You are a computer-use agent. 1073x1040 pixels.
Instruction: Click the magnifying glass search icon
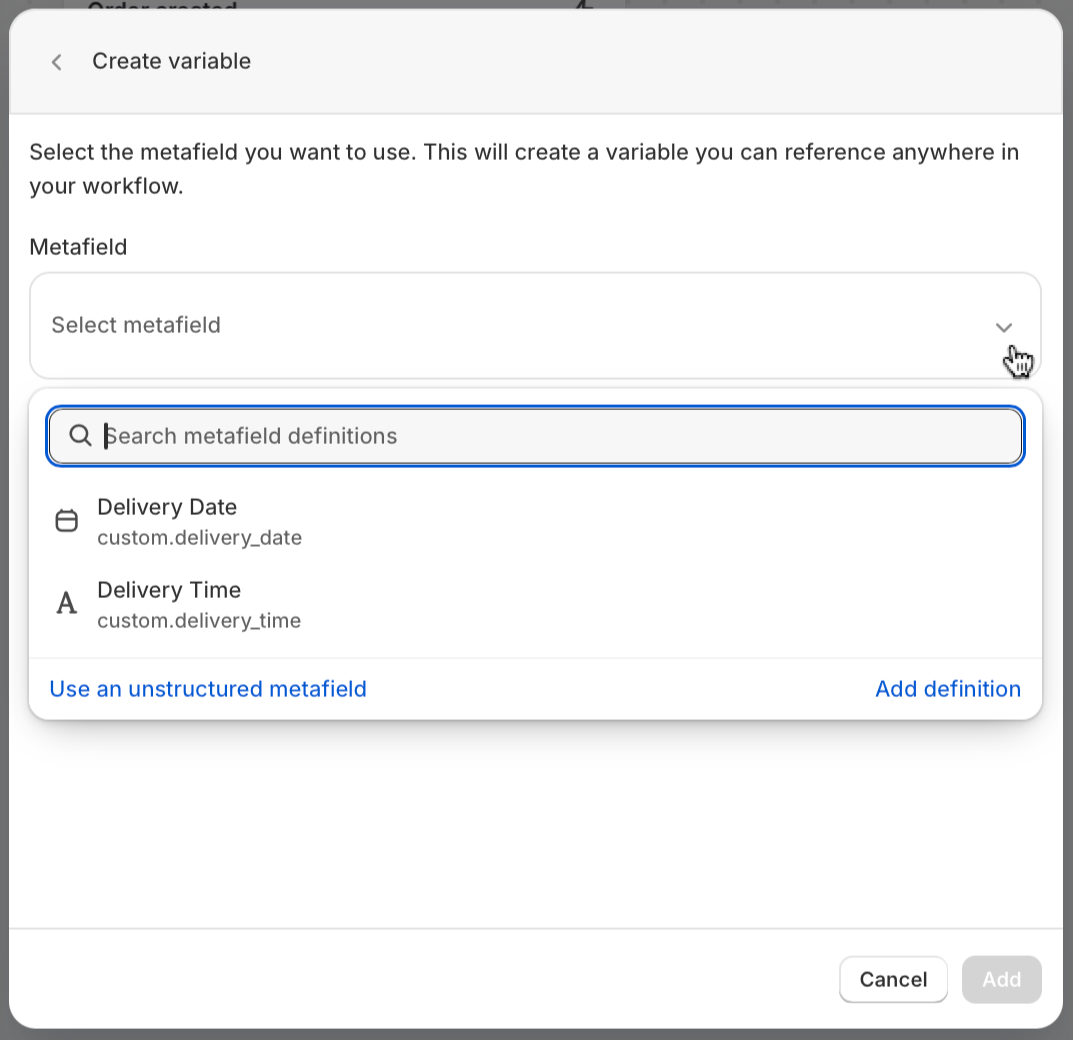[x=80, y=436]
